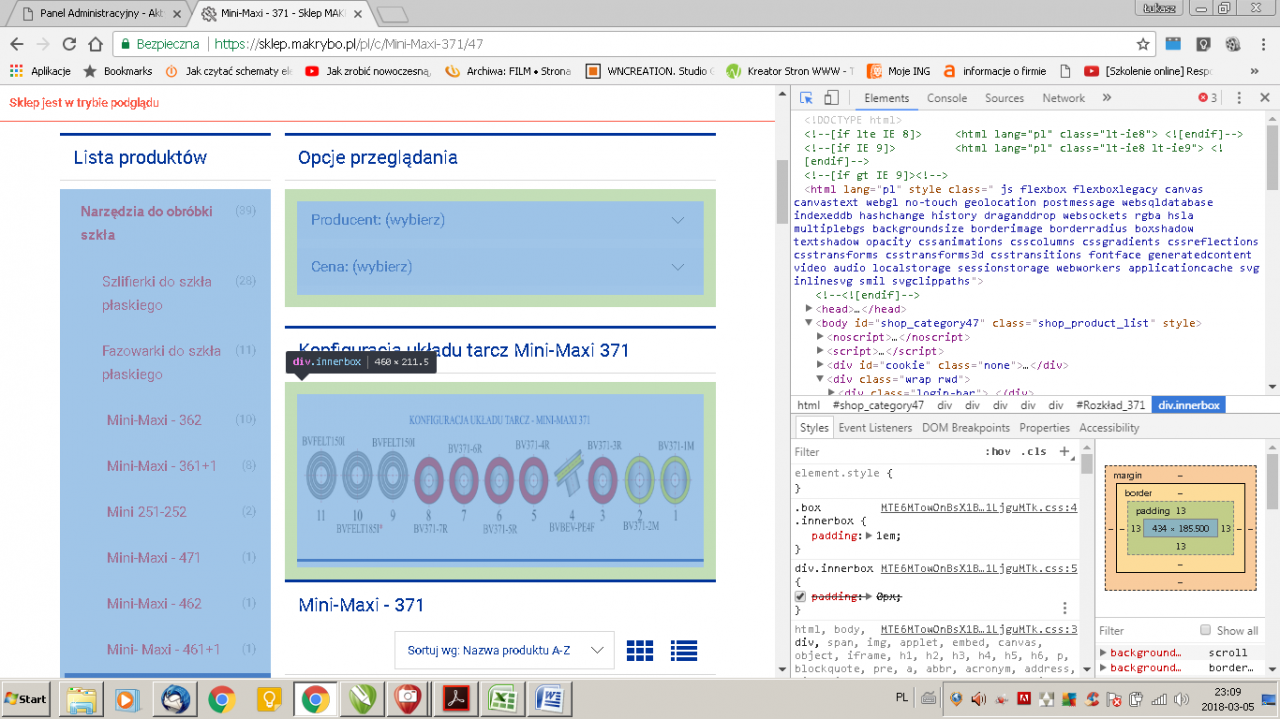Viewport: 1280px width, 719px height.
Task: Click the red error count indicator
Action: coord(1208,98)
